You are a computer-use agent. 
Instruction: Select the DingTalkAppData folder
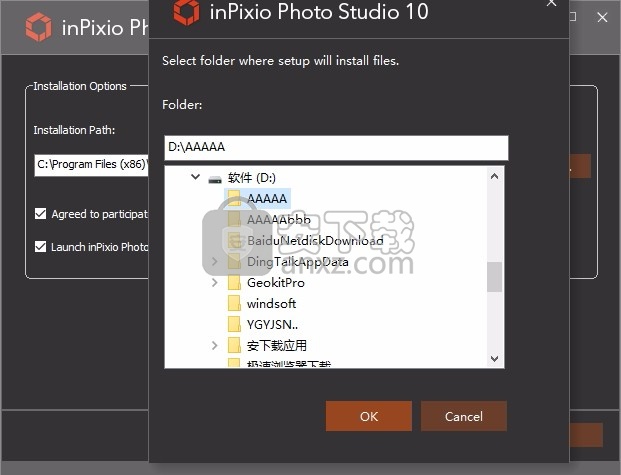298,261
